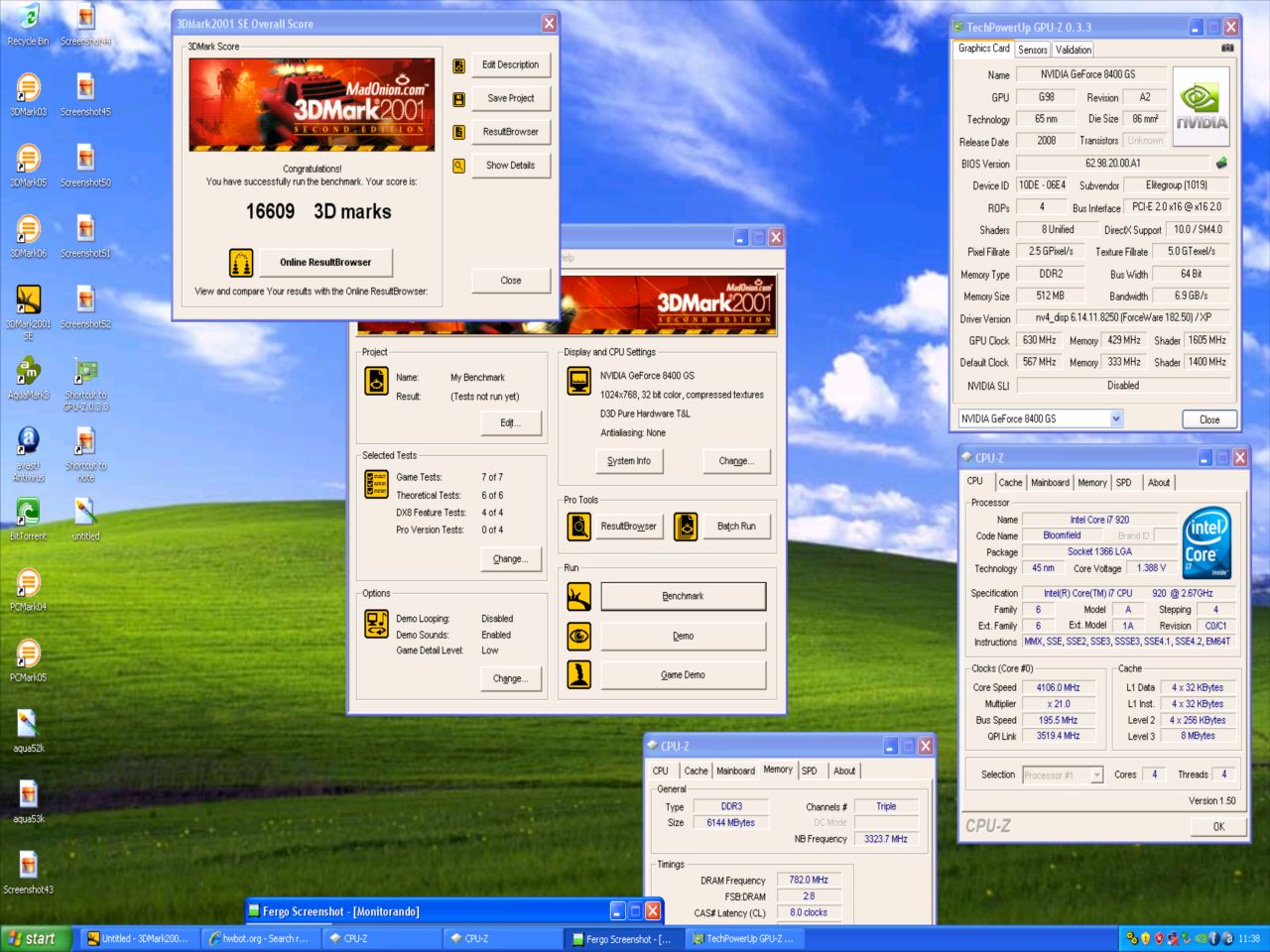The height and width of the screenshot is (952, 1270).
Task: Switch to hwbot.org browser taskbar button
Action: (x=259, y=938)
